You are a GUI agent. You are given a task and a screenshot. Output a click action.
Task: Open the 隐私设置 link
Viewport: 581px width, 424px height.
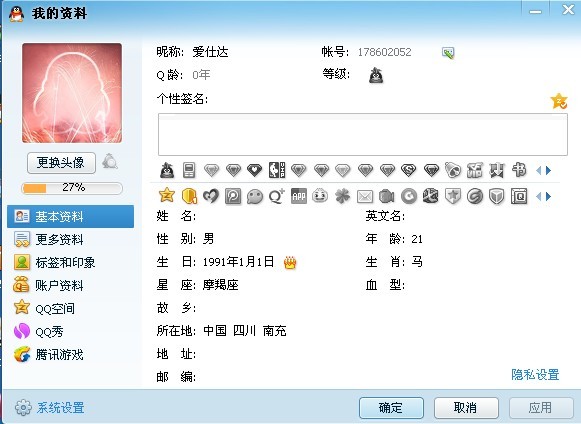(x=535, y=375)
